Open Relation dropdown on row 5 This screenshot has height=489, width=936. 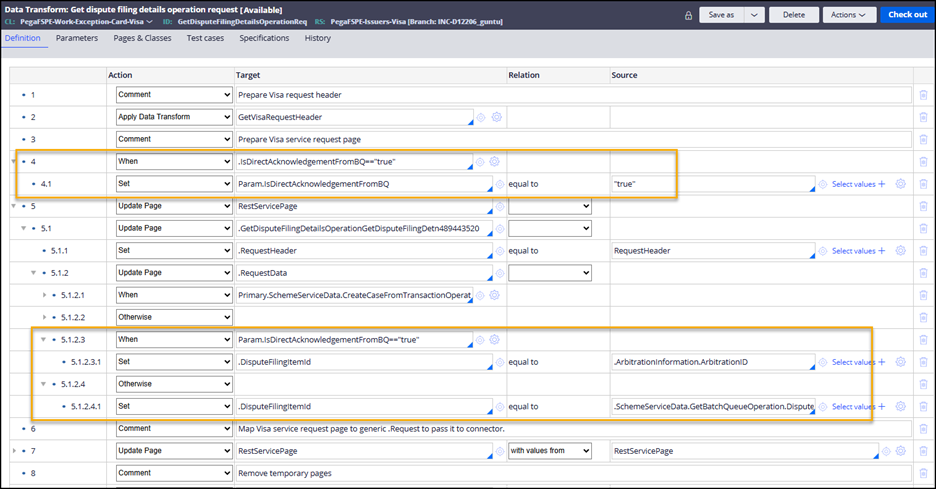click(x=550, y=206)
